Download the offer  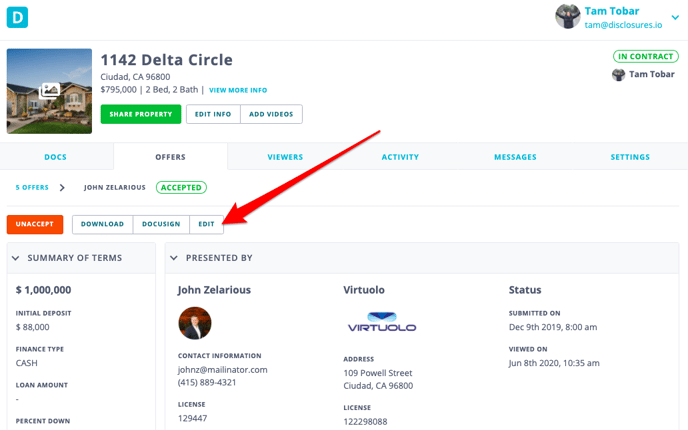(102, 224)
